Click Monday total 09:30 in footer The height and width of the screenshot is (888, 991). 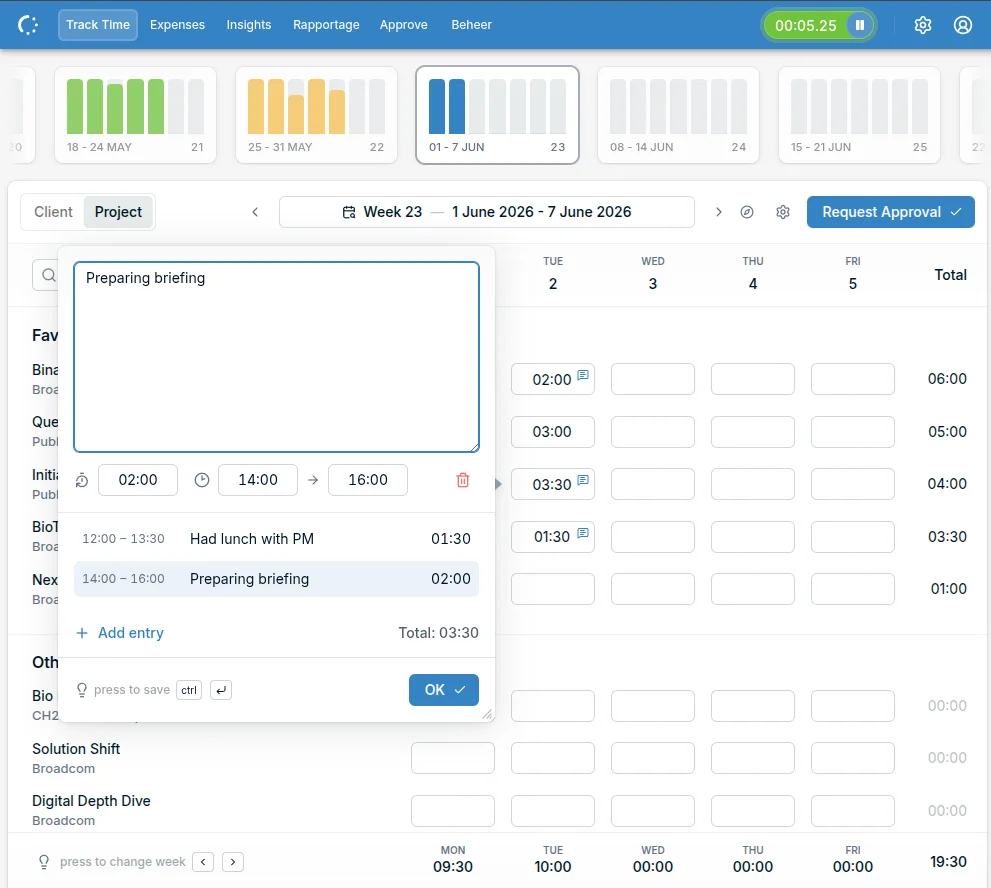(x=453, y=867)
